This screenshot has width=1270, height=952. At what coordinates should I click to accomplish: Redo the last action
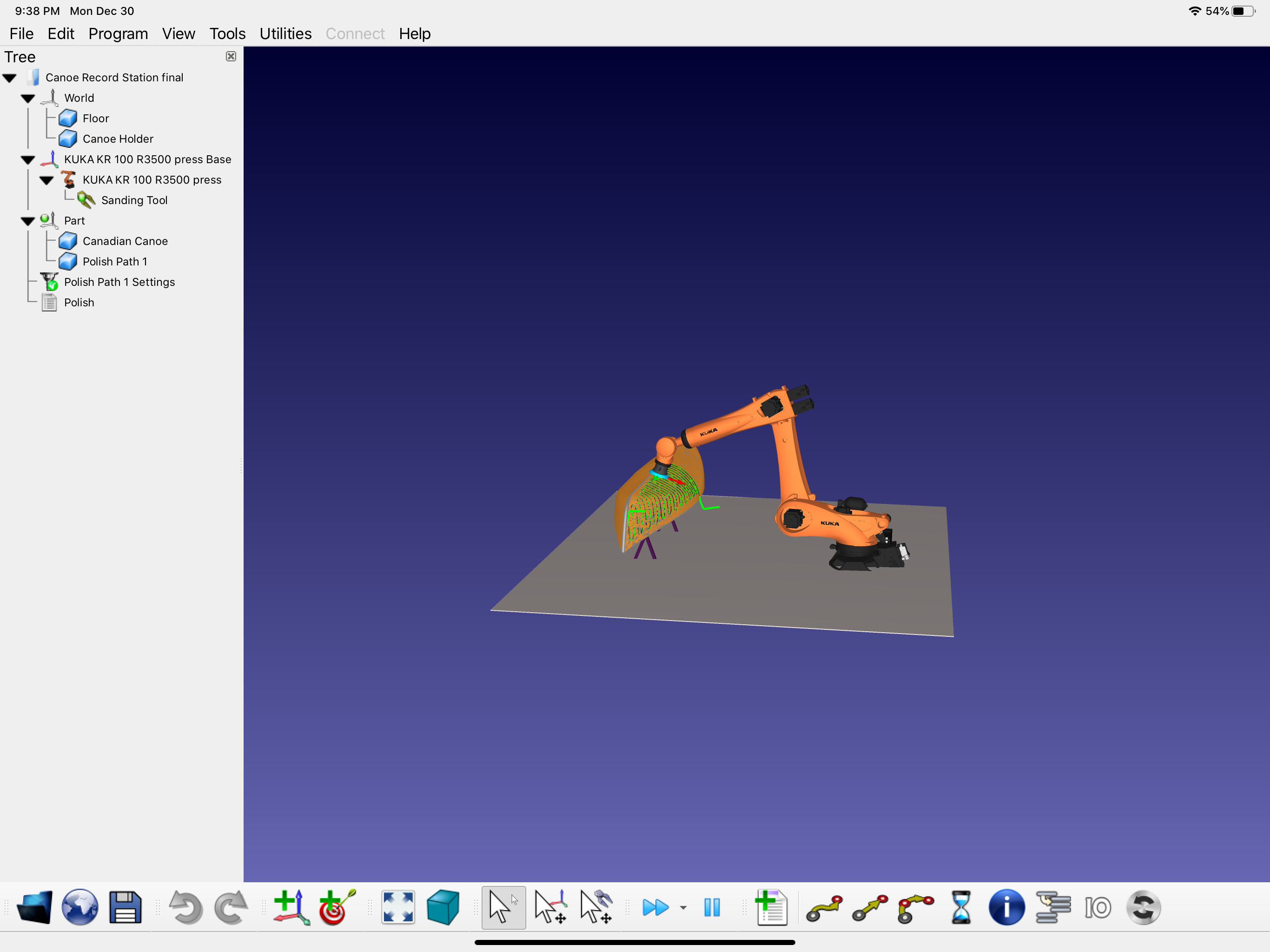point(231,907)
